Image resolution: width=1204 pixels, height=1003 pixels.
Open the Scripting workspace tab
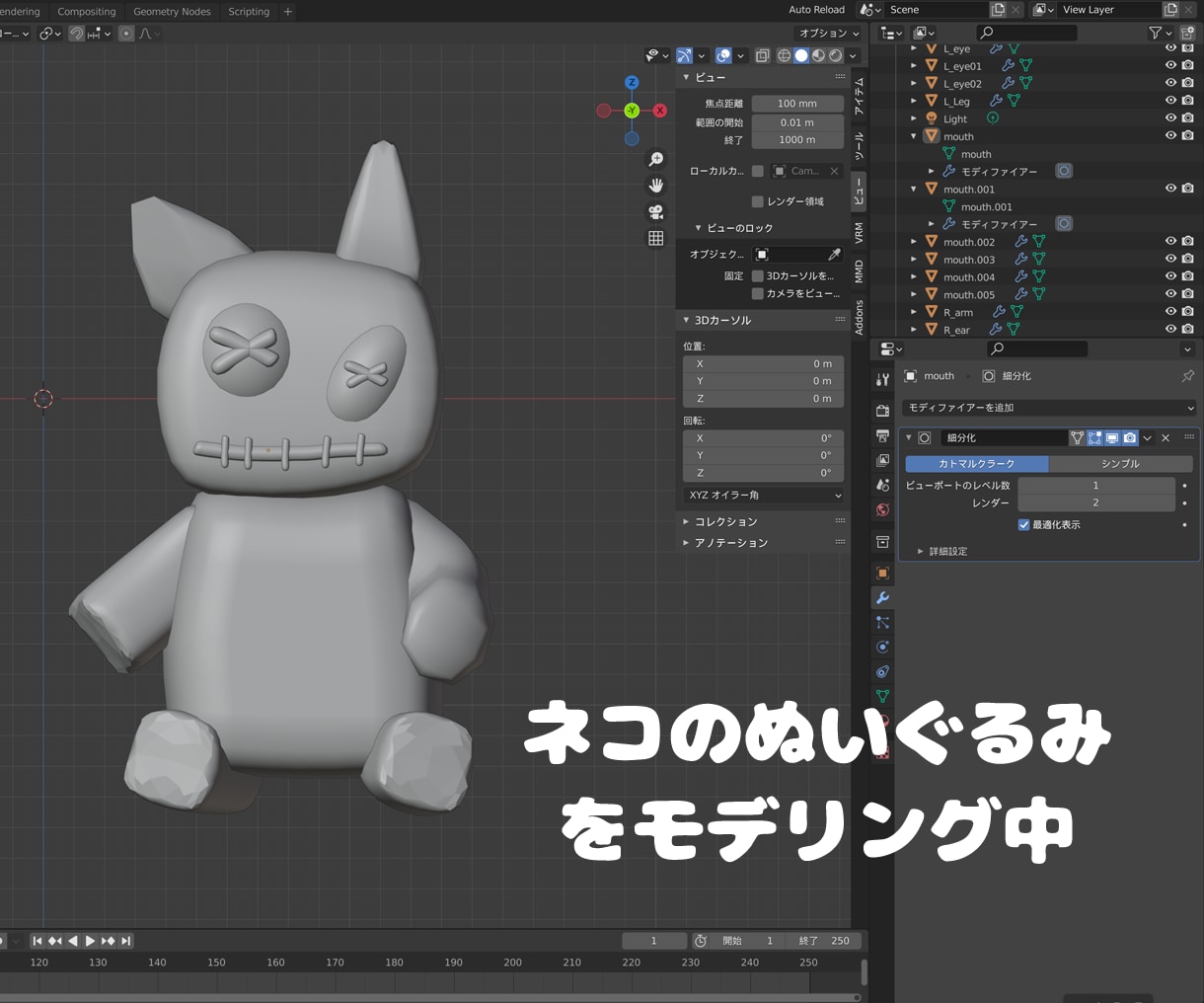(249, 12)
